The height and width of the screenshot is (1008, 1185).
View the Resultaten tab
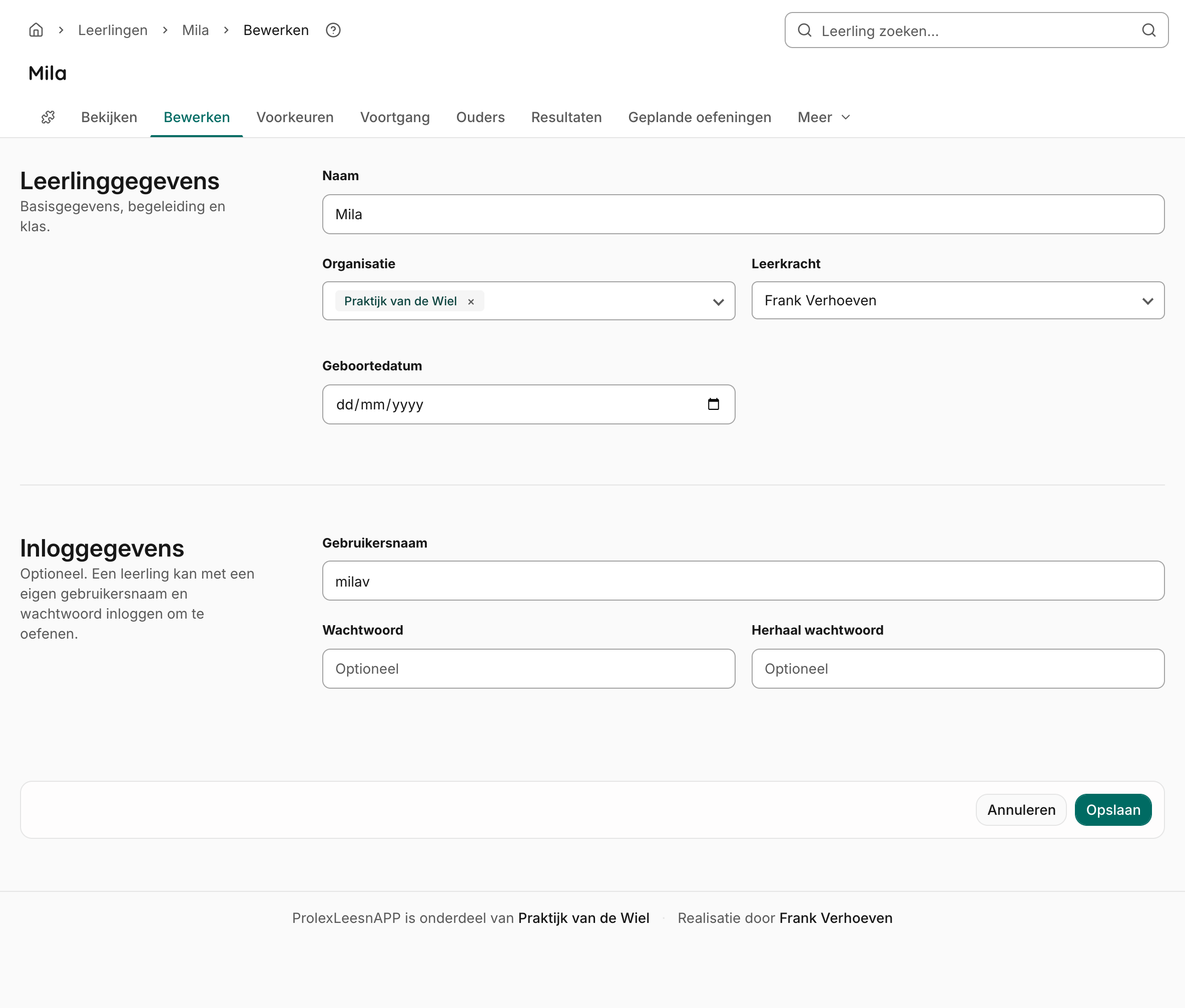click(x=566, y=117)
